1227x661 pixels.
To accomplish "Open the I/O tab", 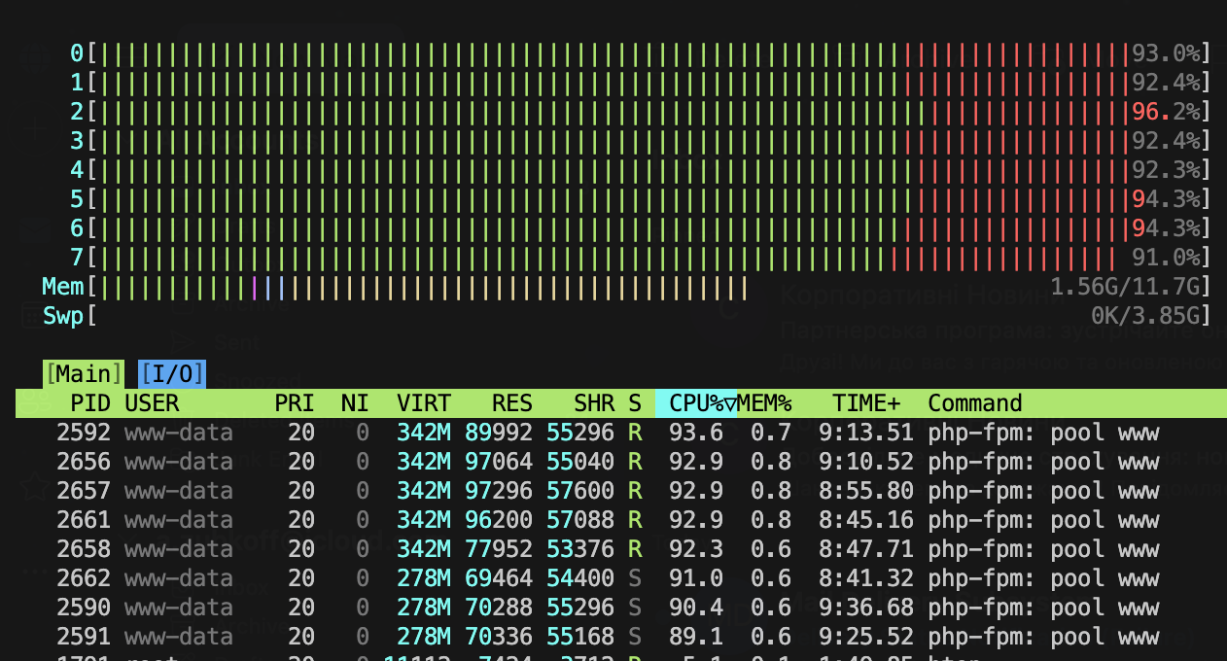I will point(172,374).
